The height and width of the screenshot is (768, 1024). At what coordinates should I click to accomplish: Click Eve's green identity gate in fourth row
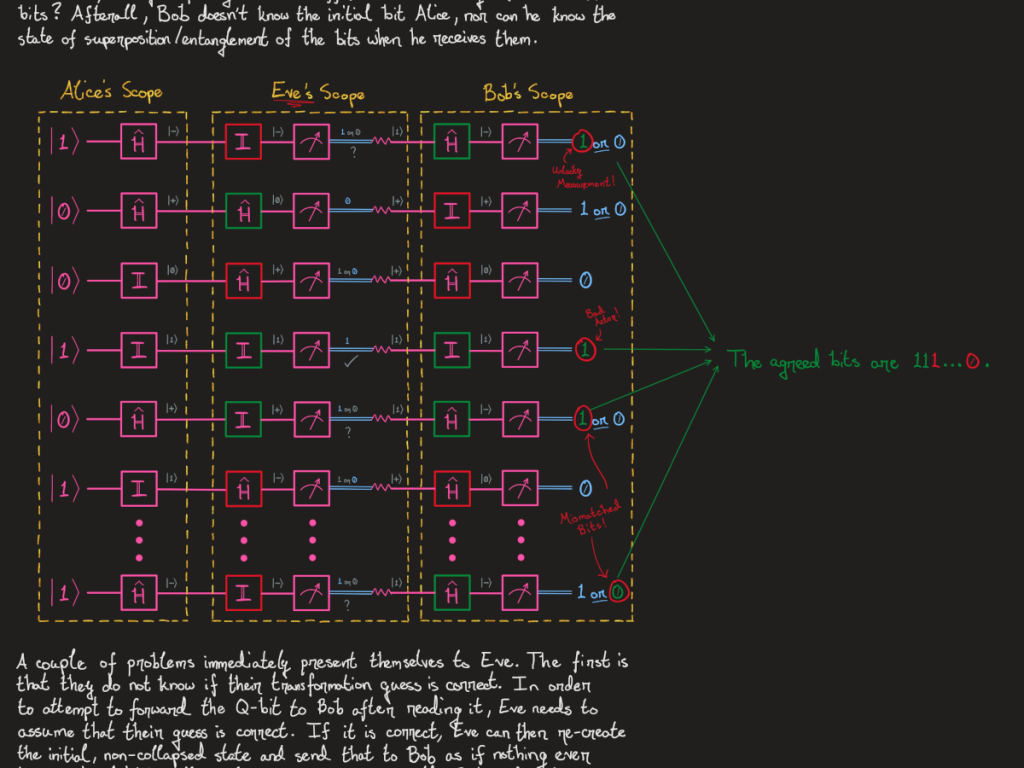(x=241, y=351)
